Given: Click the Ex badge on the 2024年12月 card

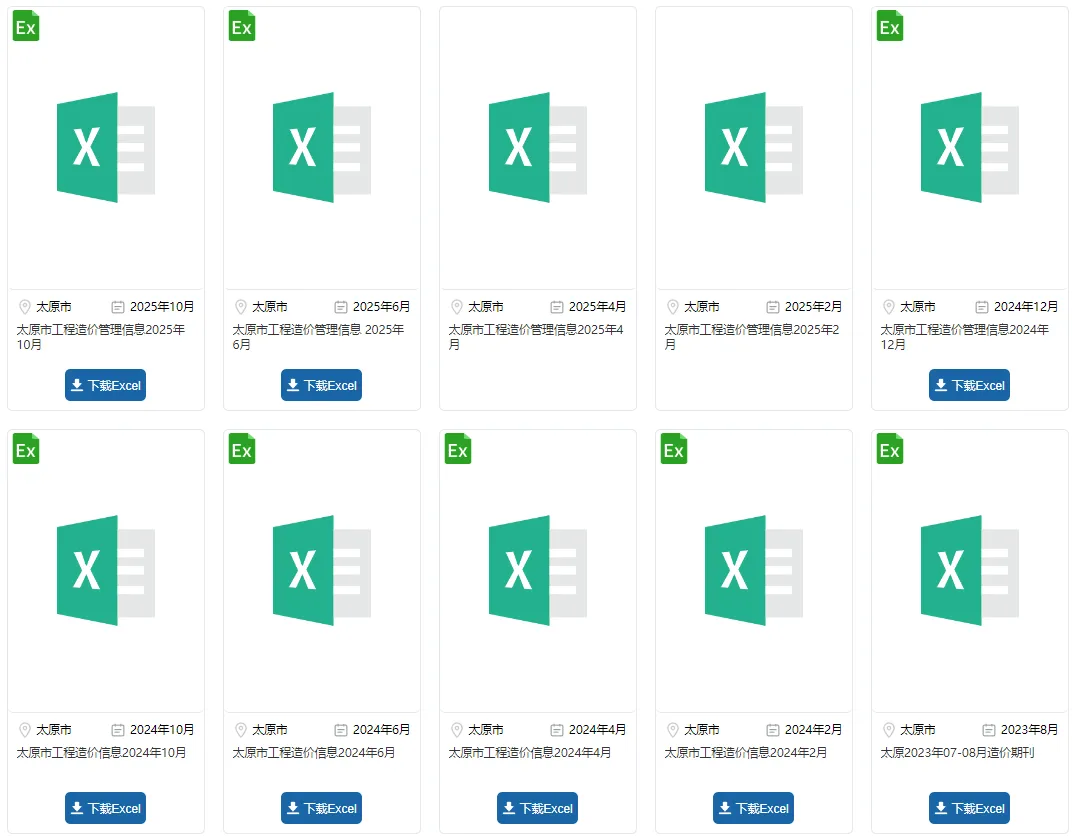Looking at the screenshot, I should [x=890, y=26].
